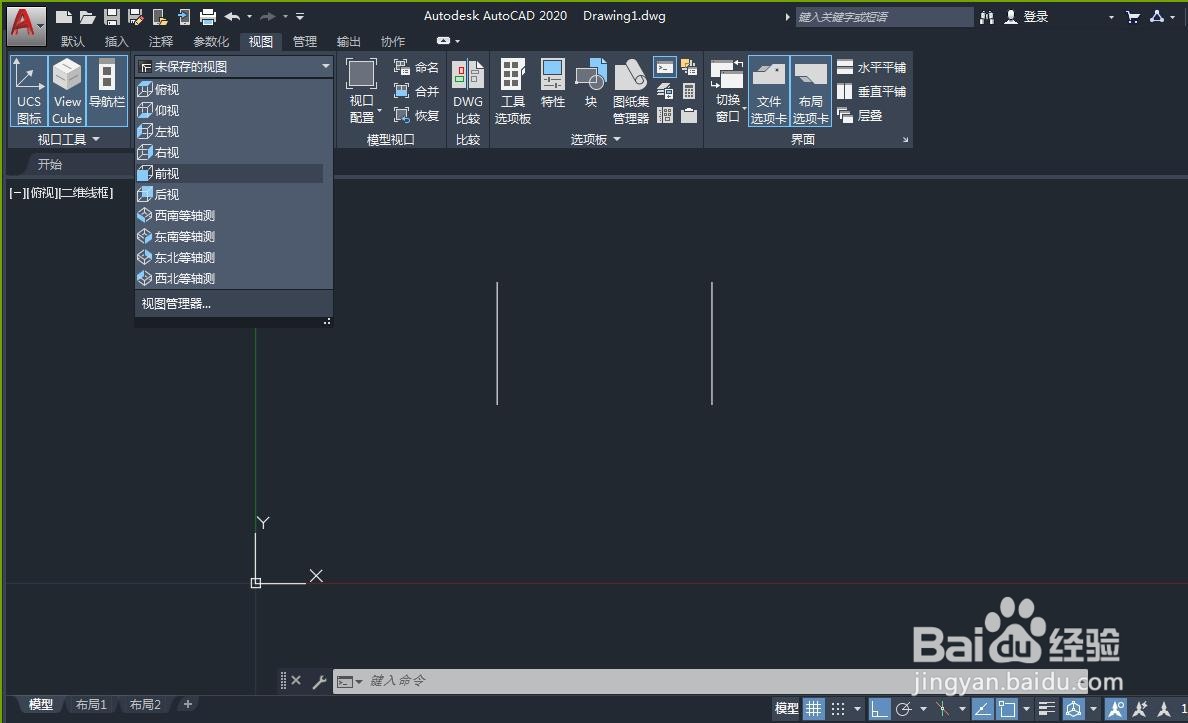Screen dimensions: 1188x723
Task: Switch to the 默认 ribbon tab
Action: coord(73,42)
